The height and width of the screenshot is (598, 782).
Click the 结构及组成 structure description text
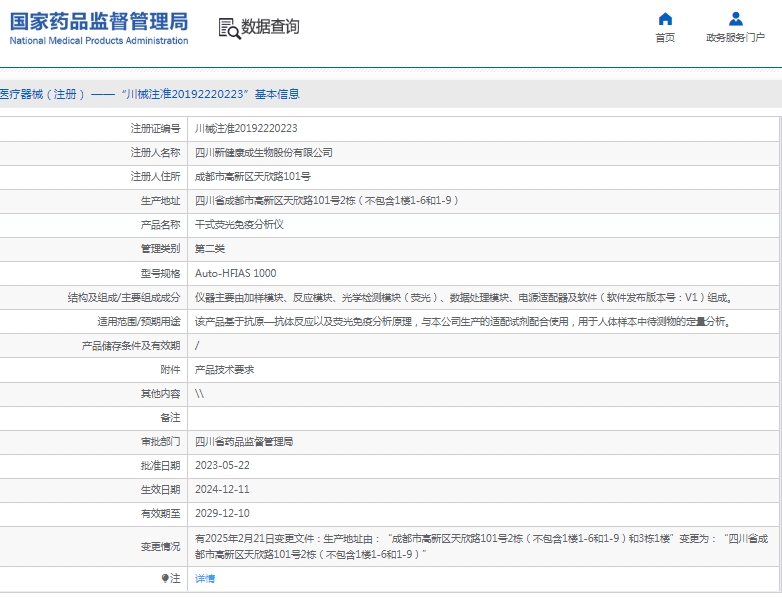coord(463,298)
